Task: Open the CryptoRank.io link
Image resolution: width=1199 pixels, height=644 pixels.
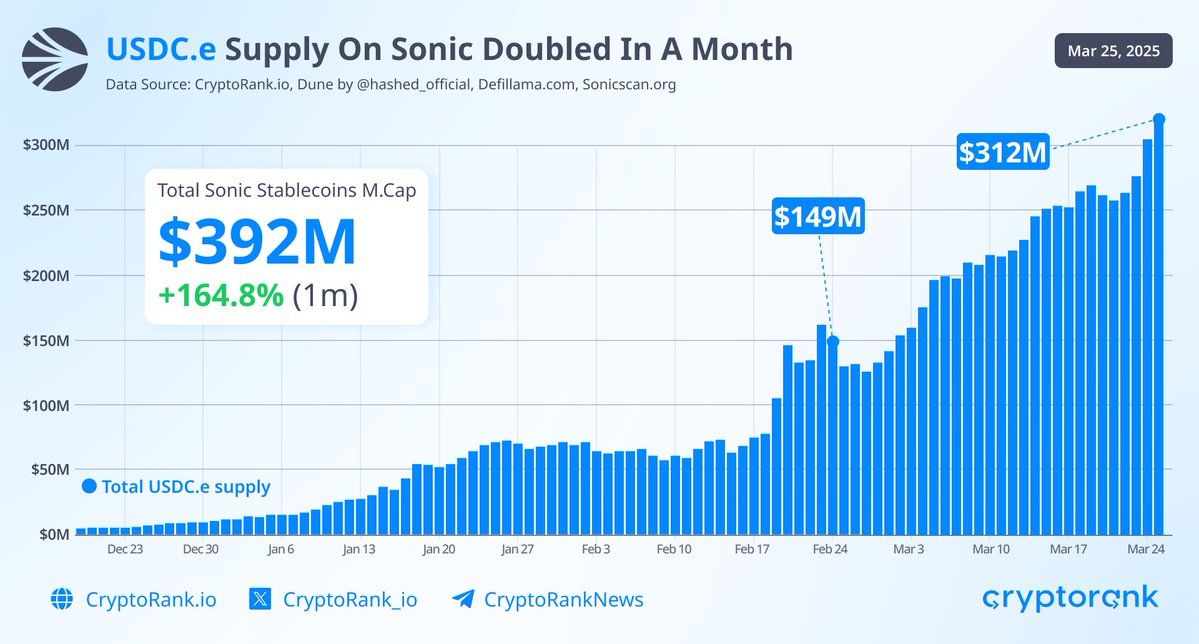Action: (151, 600)
